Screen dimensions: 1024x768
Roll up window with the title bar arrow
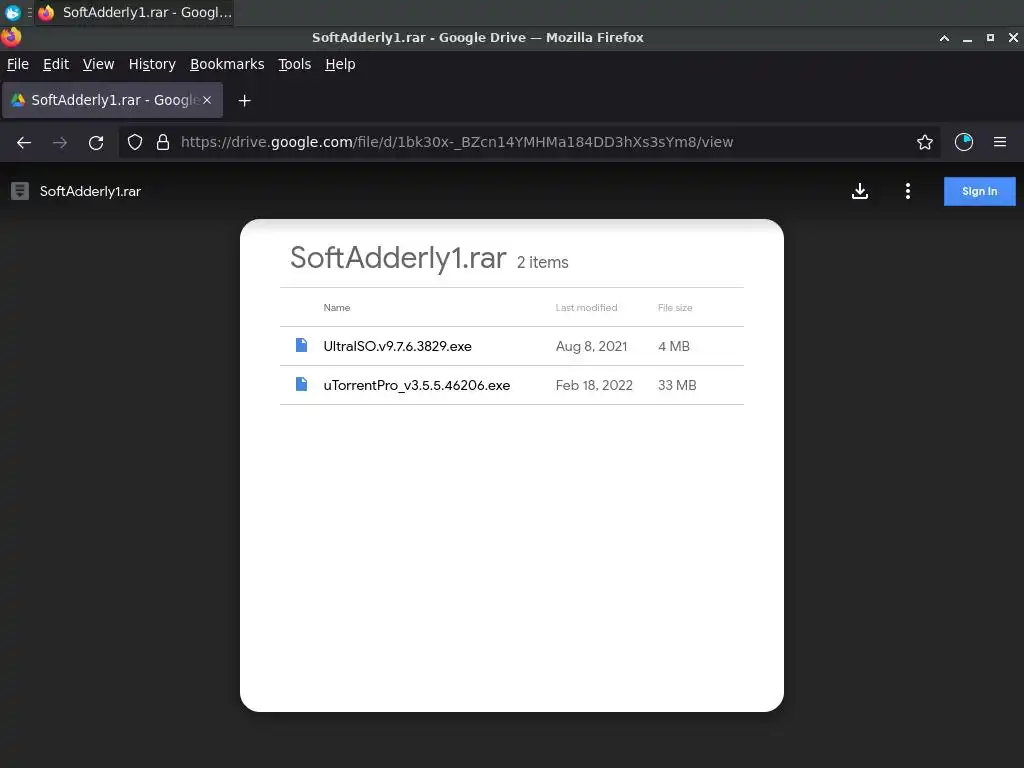(944, 38)
